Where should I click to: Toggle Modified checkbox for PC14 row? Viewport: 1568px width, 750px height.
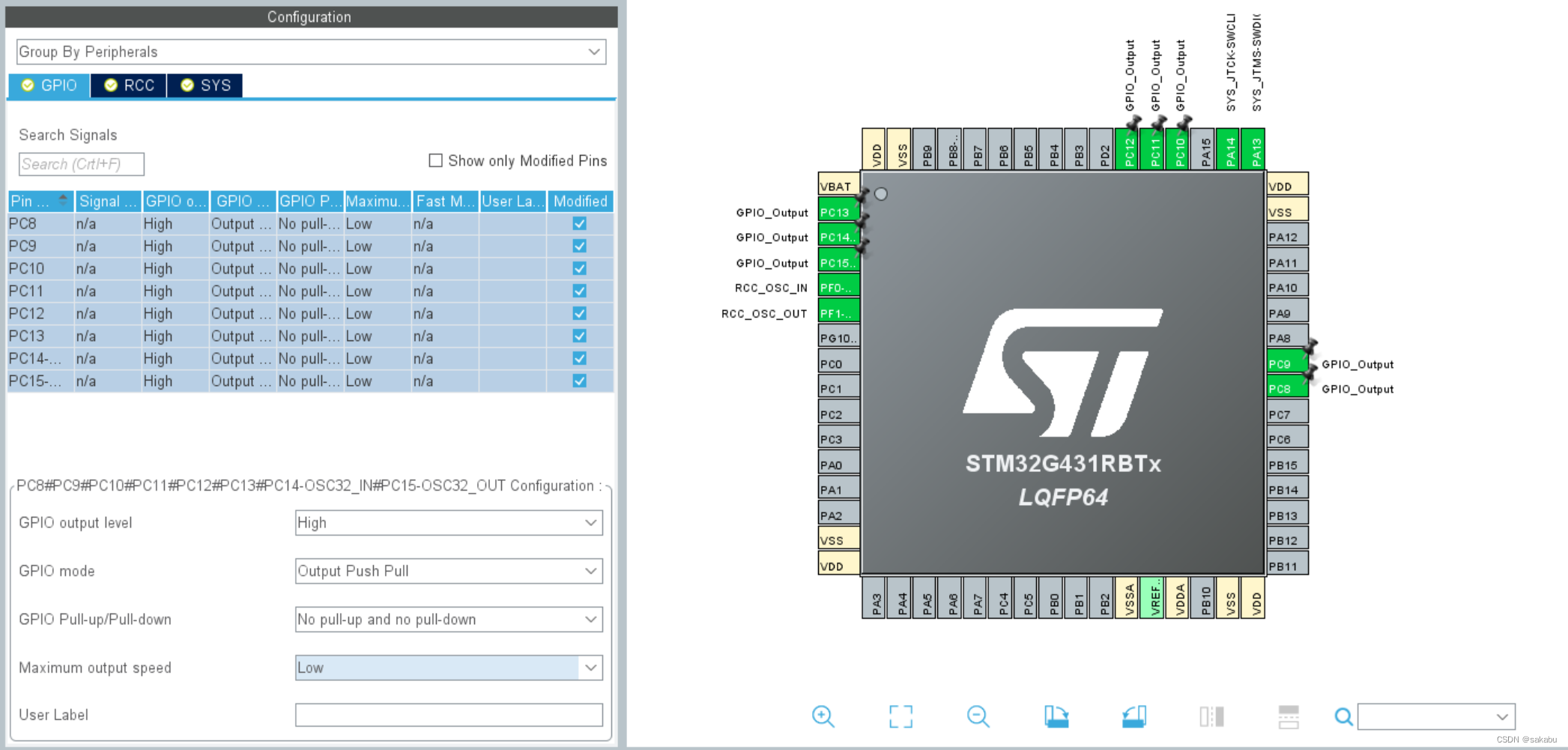[579, 358]
